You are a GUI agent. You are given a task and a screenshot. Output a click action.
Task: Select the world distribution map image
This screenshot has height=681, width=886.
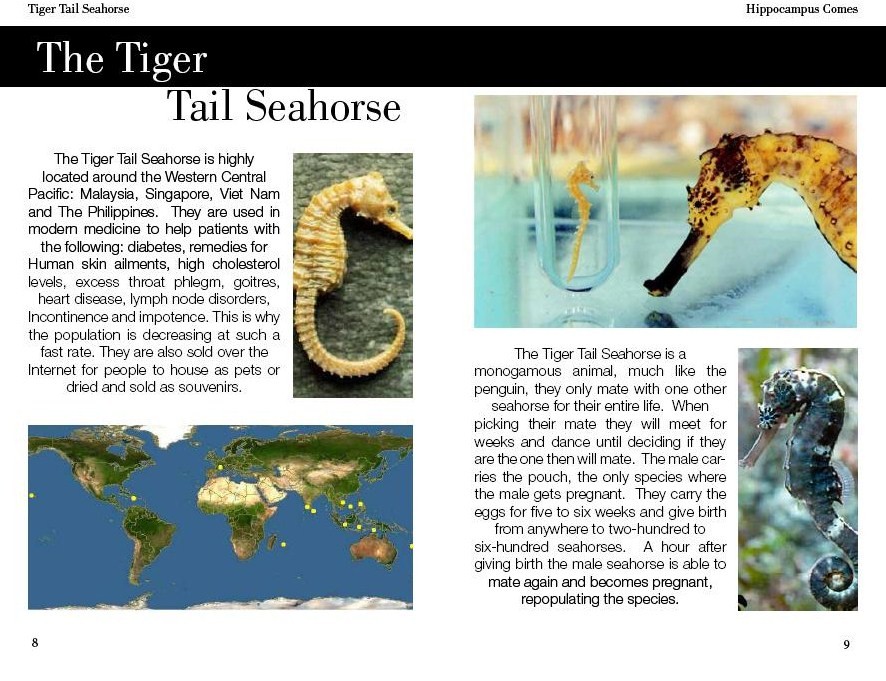[220, 516]
